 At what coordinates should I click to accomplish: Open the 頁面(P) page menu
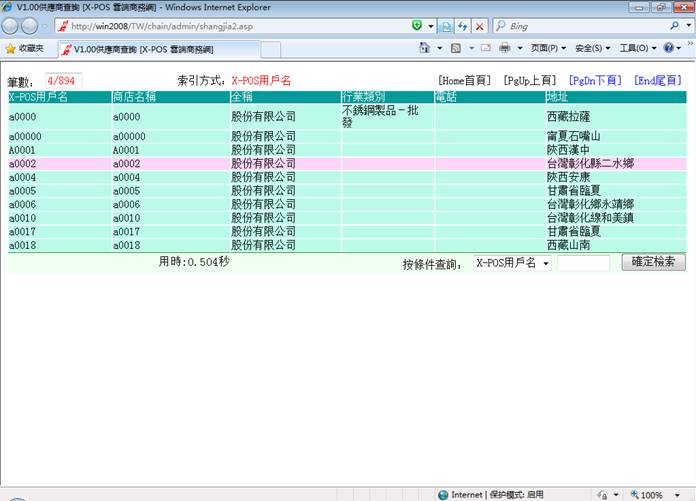549,48
